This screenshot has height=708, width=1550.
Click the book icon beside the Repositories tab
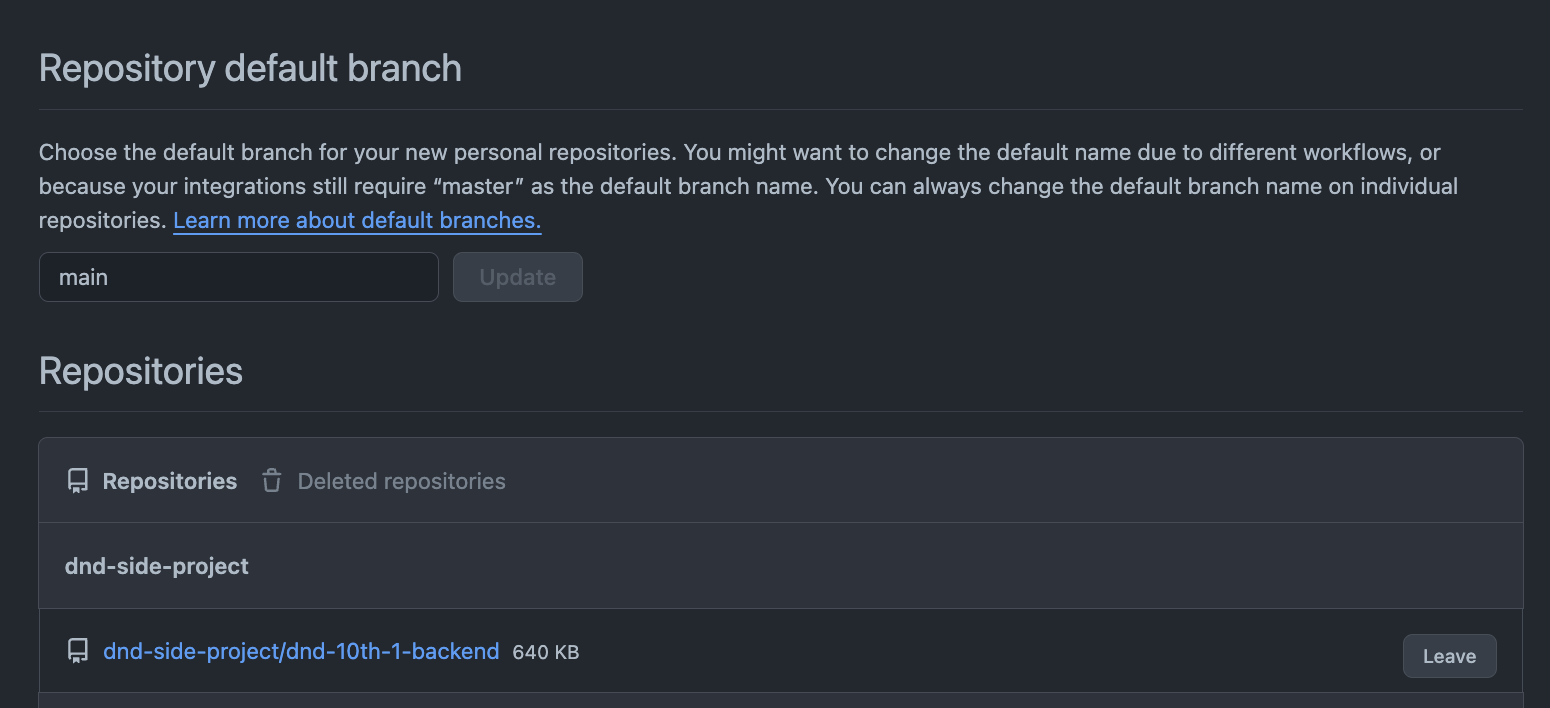click(78, 481)
